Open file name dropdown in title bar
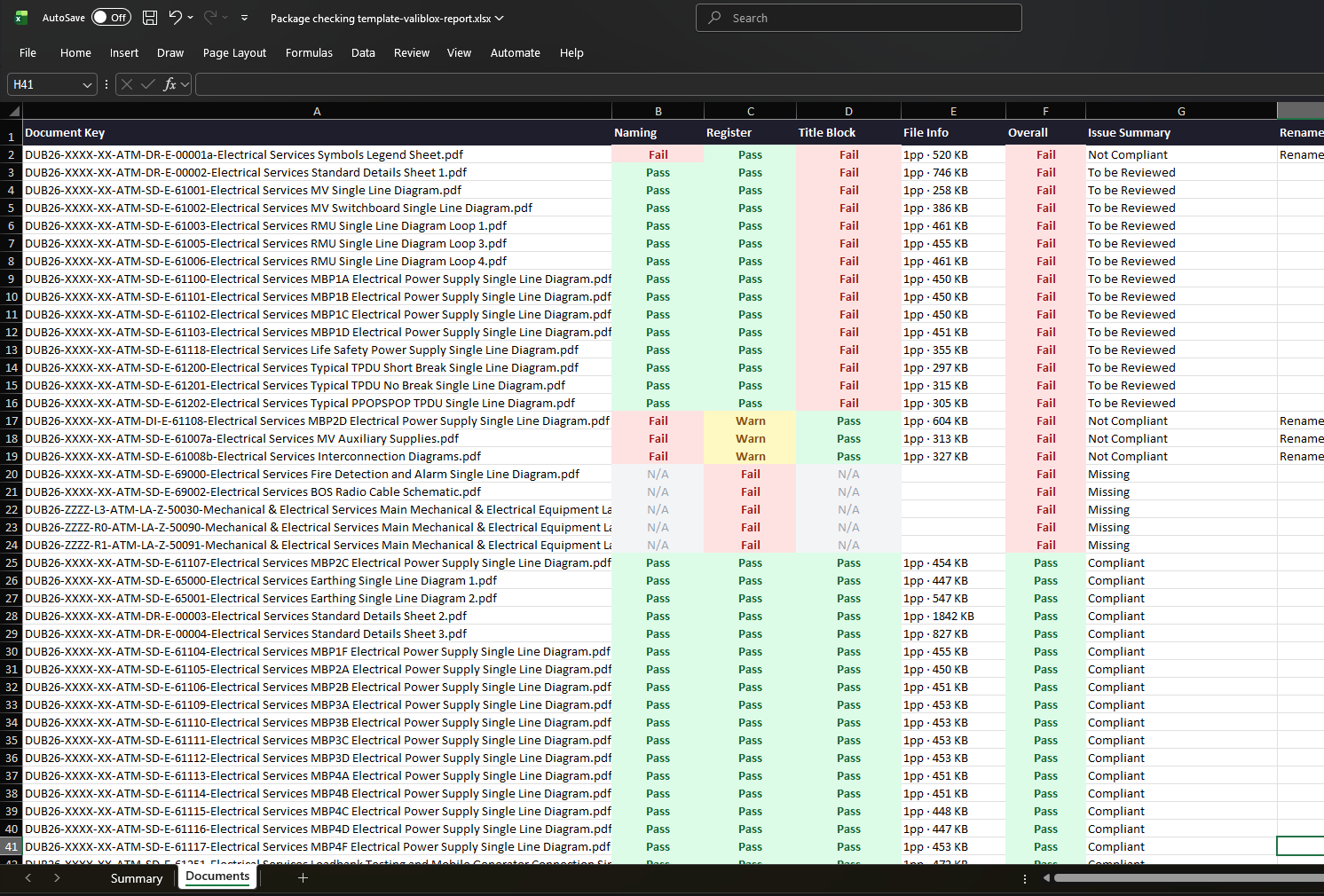Image resolution: width=1324 pixels, height=896 pixels. 499,18
